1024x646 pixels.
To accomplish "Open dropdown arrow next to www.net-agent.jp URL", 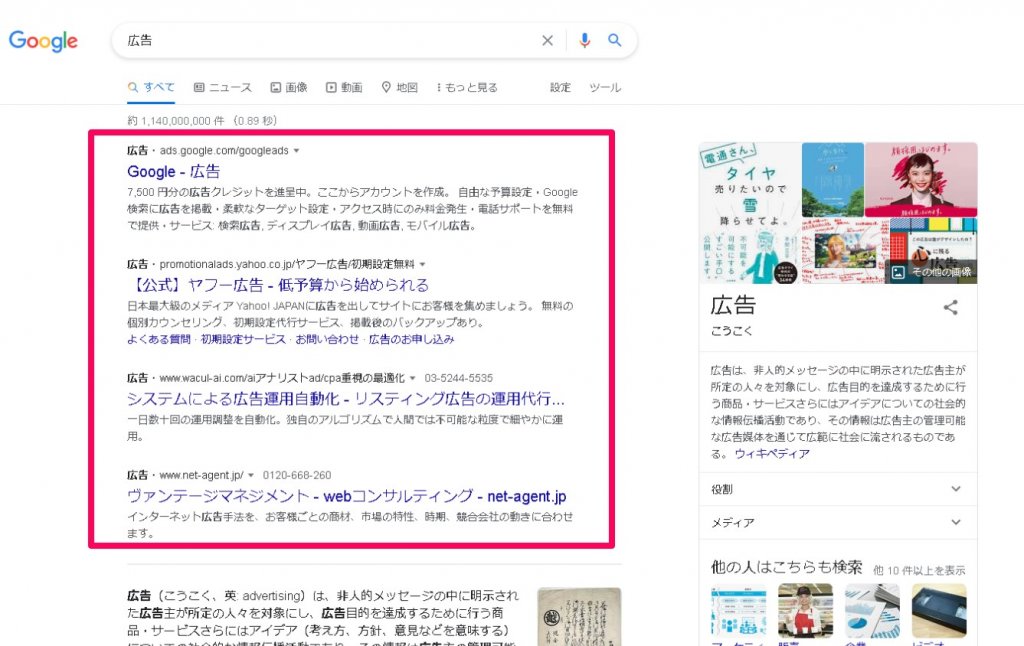I will [251, 475].
